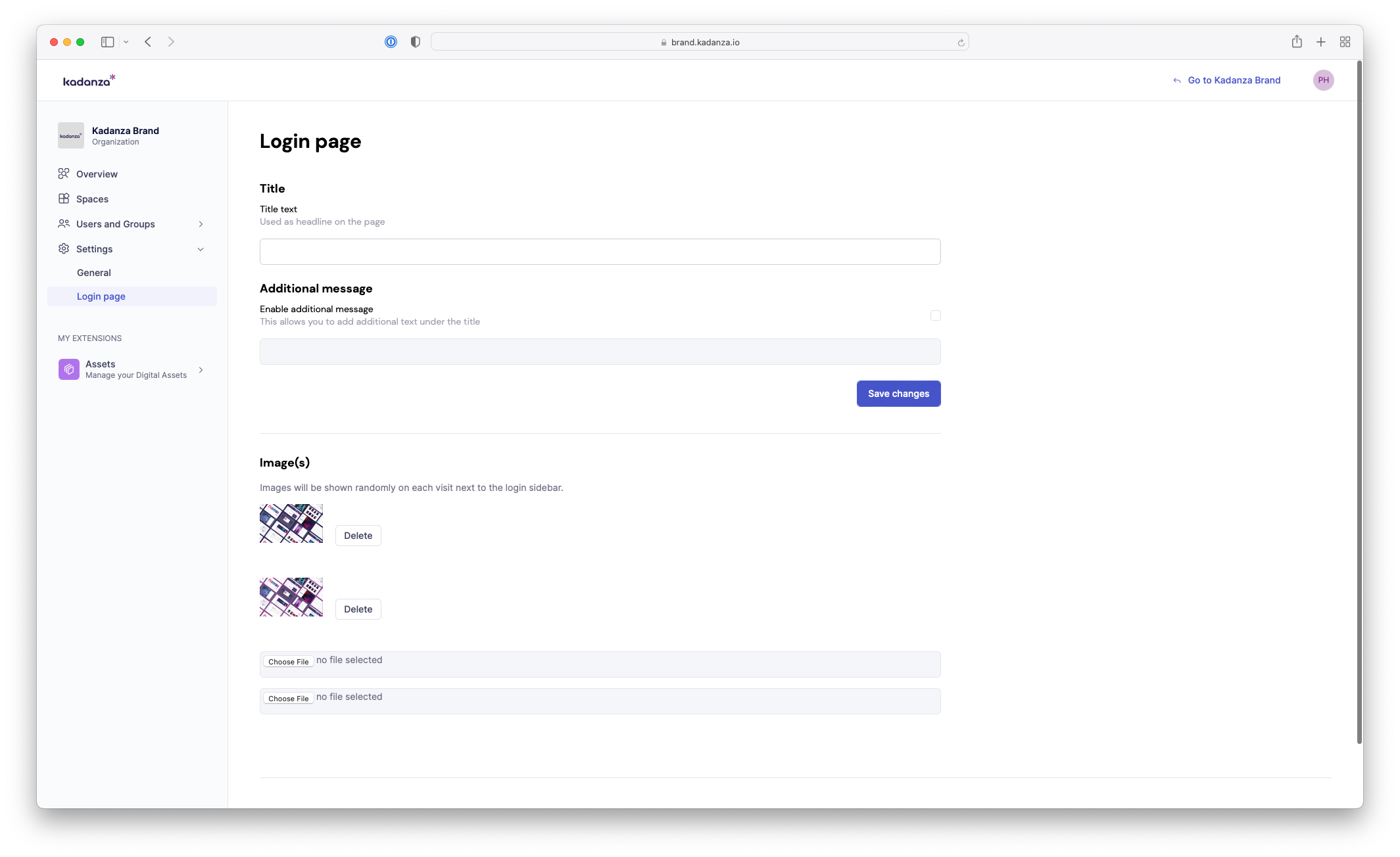Viewport: 1400px width, 857px height.
Task: Reload page with refresh icon
Action: (x=961, y=43)
